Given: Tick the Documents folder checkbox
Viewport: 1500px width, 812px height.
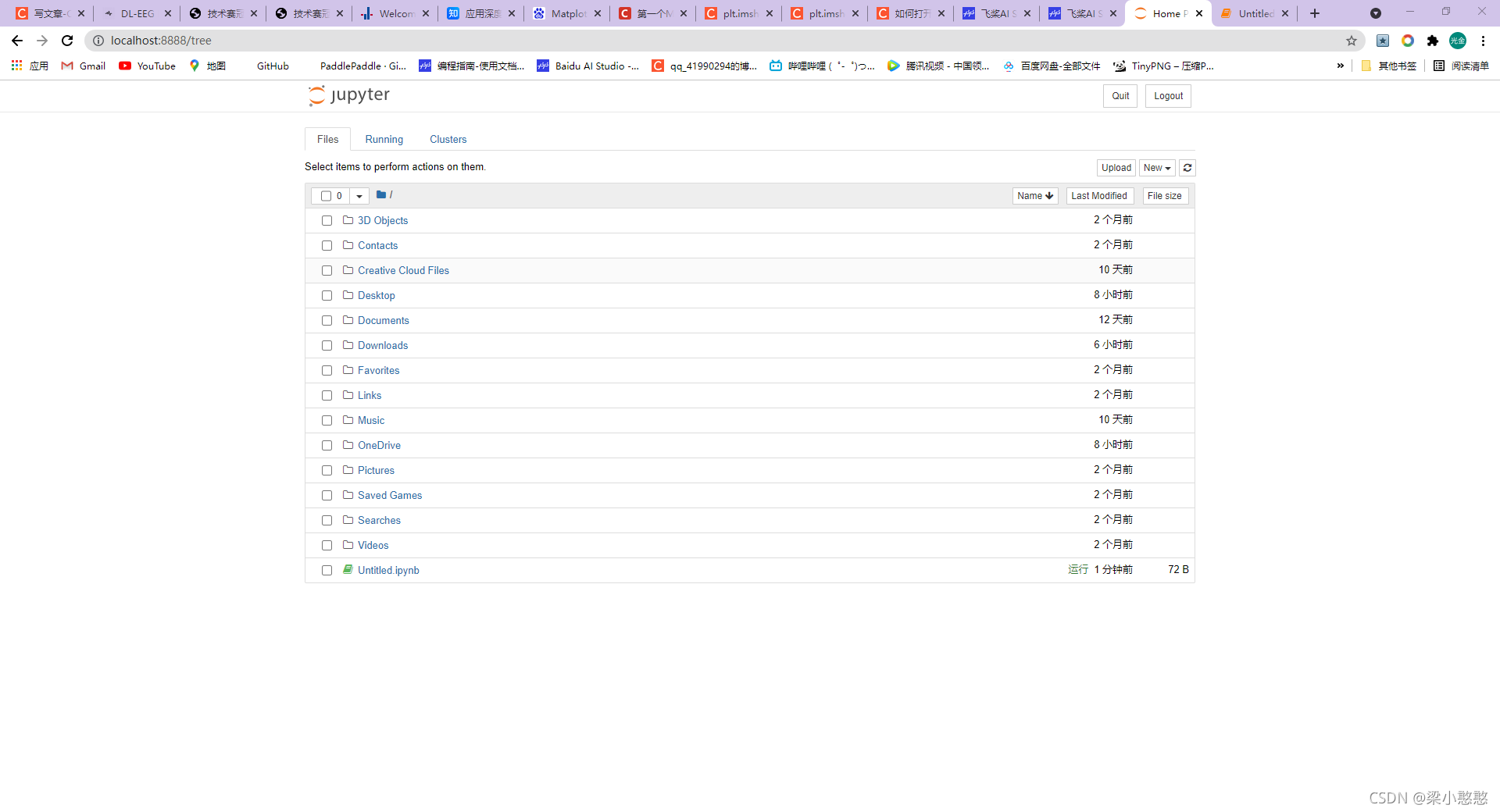Looking at the screenshot, I should pos(327,321).
